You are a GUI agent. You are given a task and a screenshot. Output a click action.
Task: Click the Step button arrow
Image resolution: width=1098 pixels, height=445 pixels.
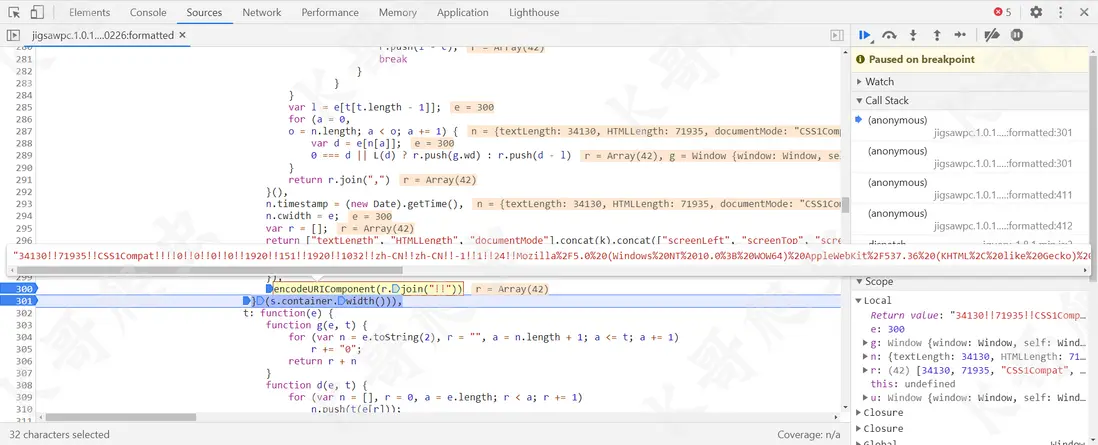tap(960, 35)
